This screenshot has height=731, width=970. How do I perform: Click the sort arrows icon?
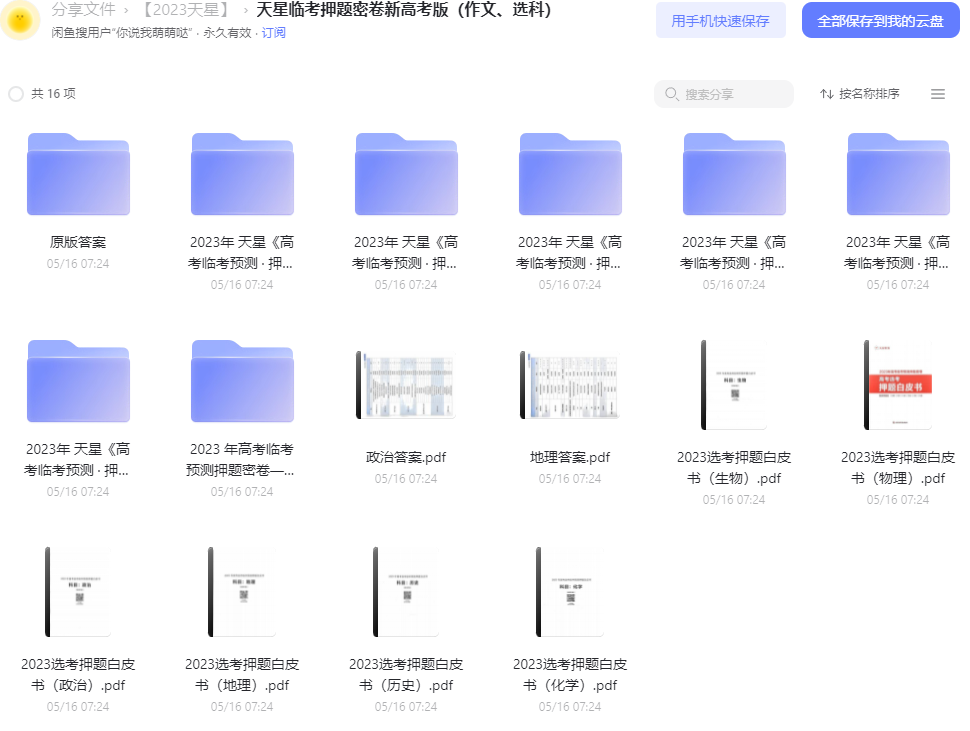[x=826, y=94]
